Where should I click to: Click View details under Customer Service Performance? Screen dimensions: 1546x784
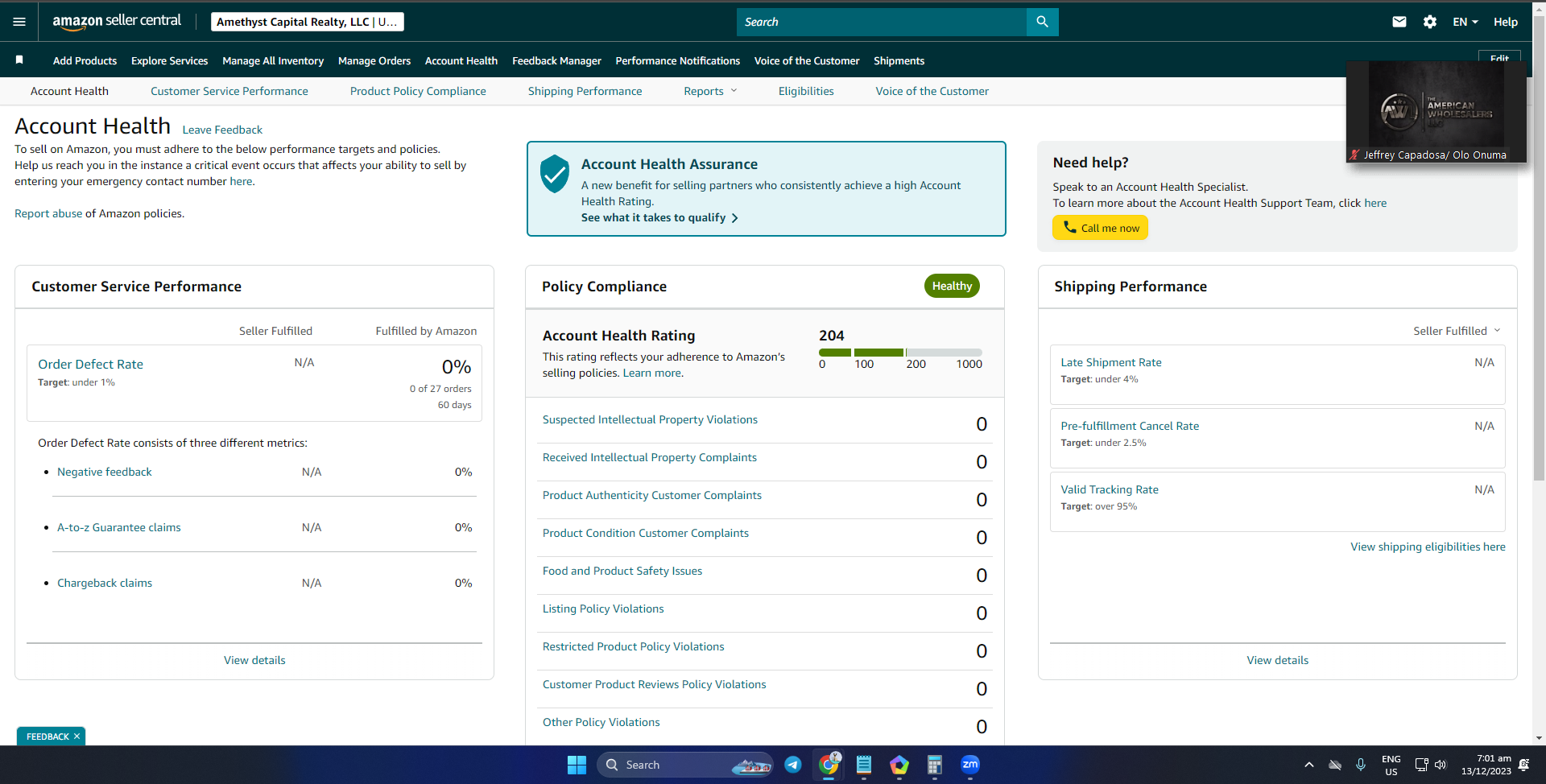(254, 660)
